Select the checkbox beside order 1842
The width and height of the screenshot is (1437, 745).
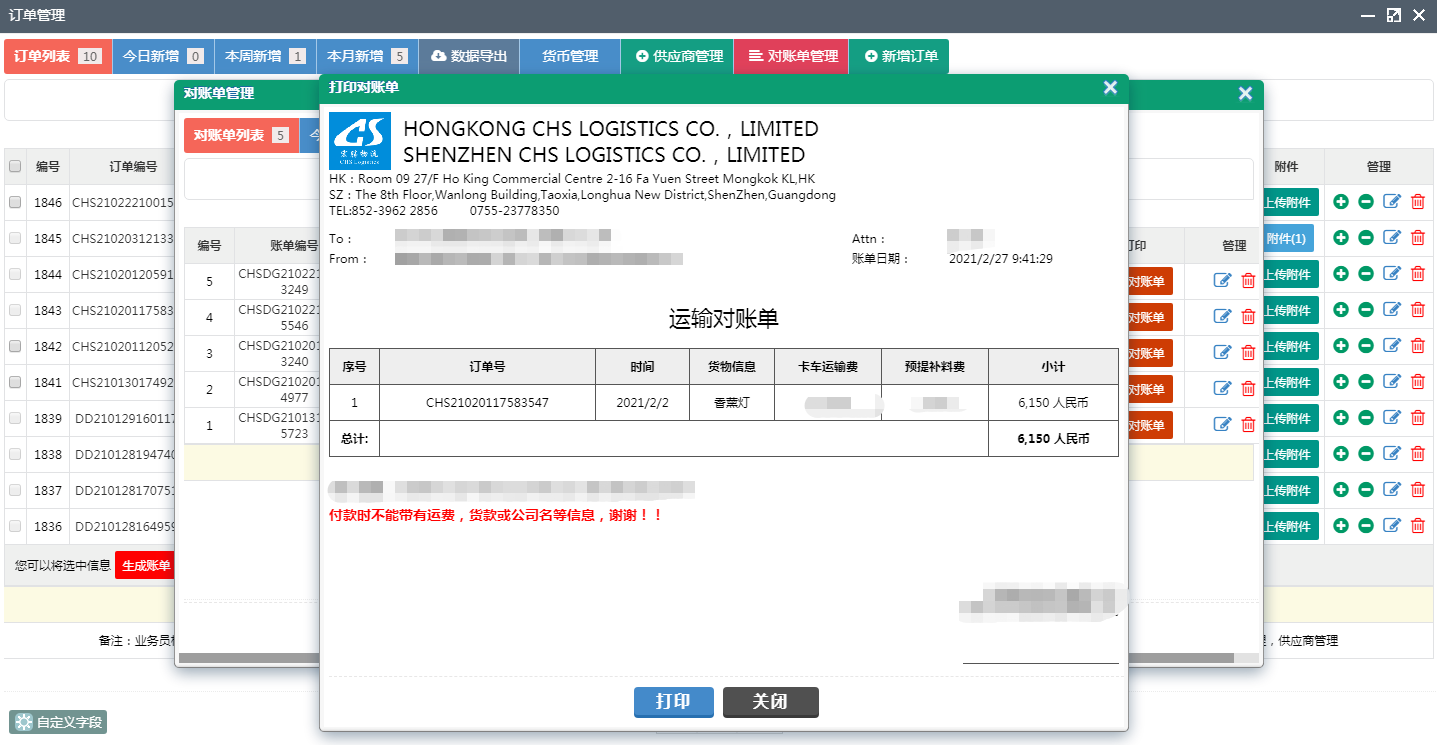tap(15, 346)
